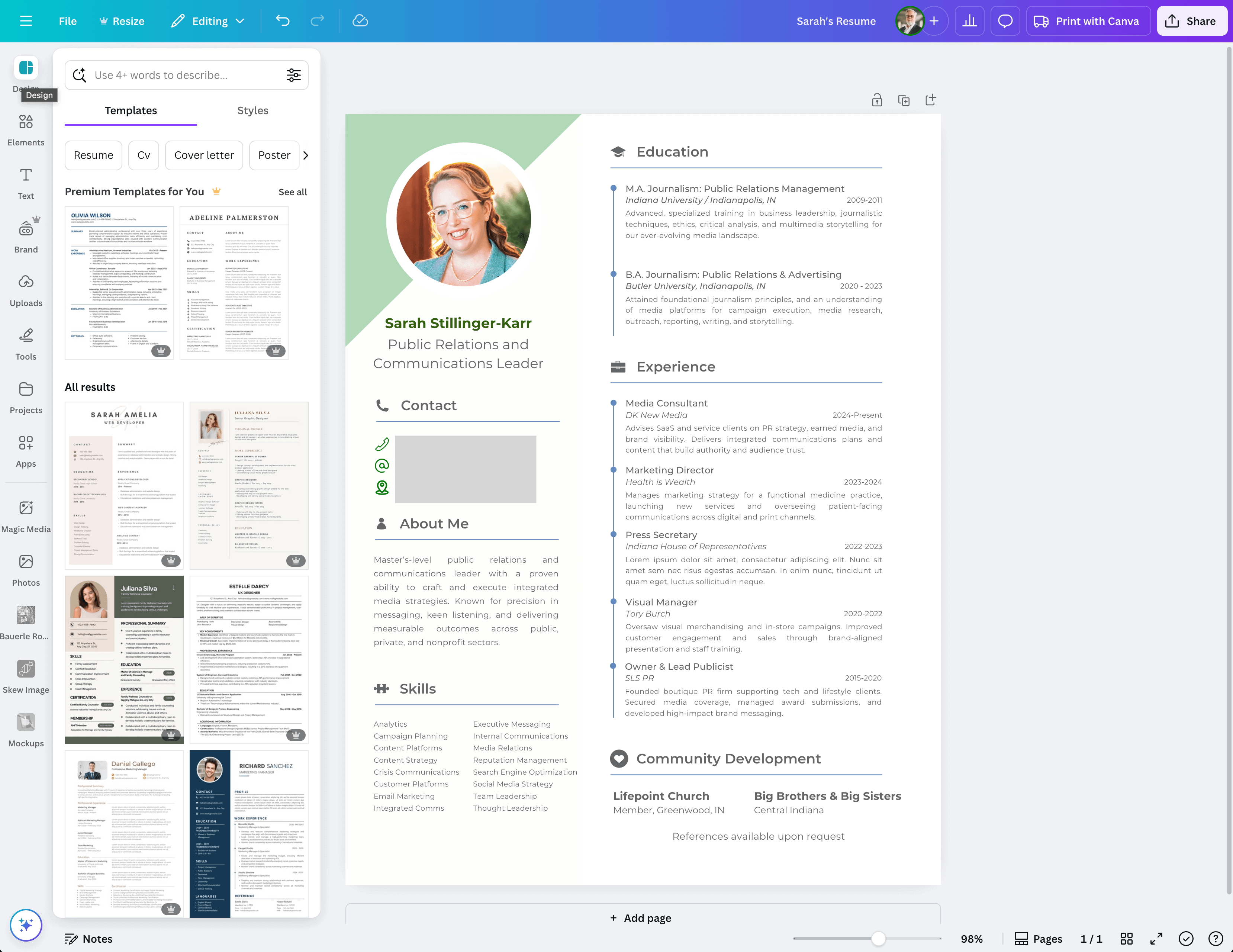
Task: Lock the page with the padlock icon
Action: [876, 100]
